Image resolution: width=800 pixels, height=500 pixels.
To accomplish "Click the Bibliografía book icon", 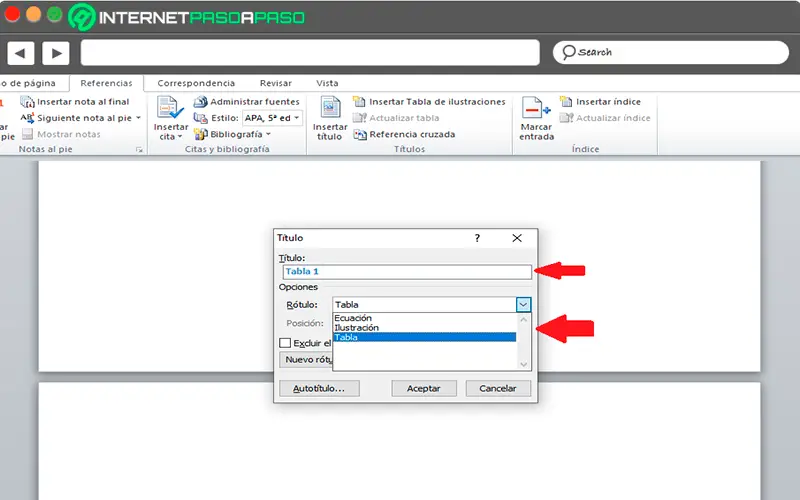I will pos(200,134).
